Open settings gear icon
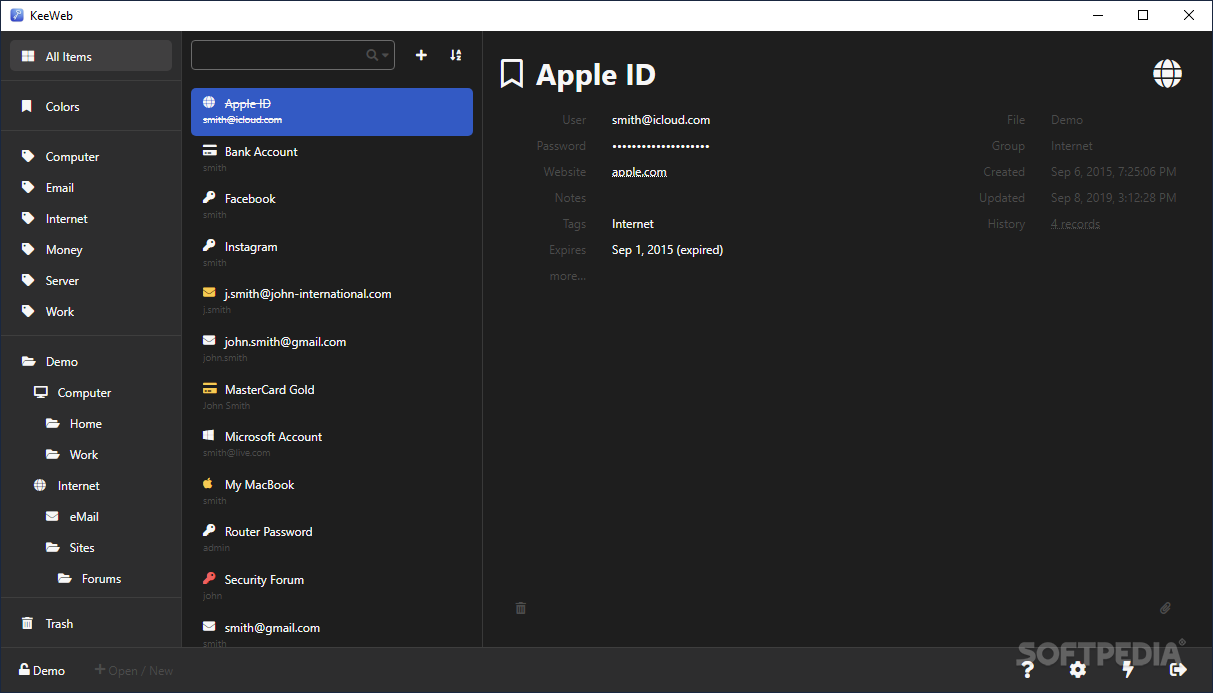1213x693 pixels. pos(1077,669)
